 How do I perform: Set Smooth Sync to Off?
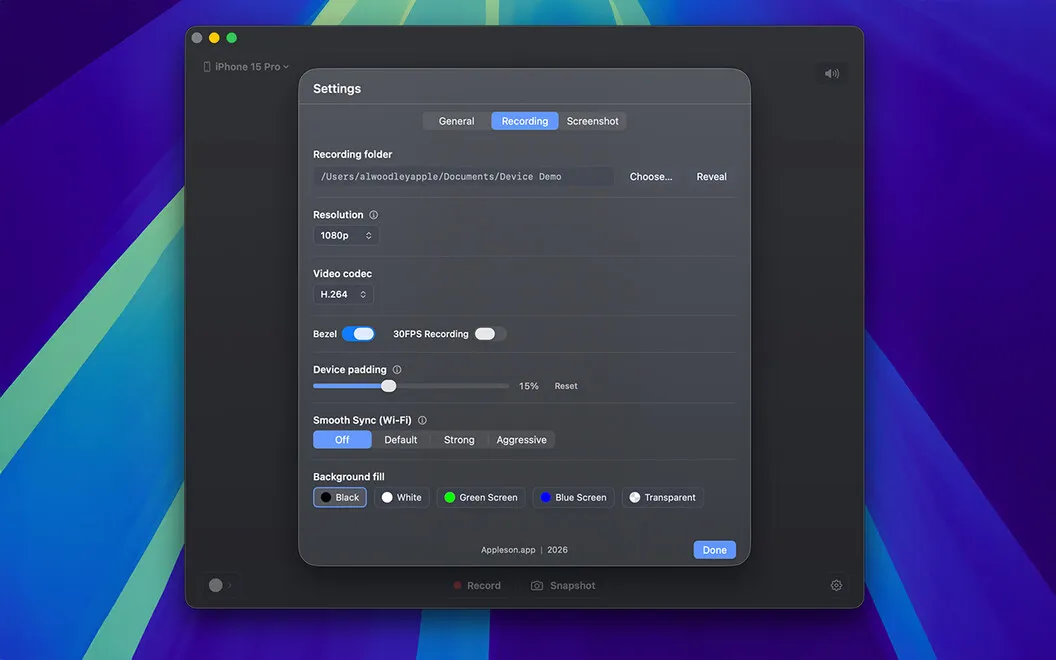[x=342, y=440]
